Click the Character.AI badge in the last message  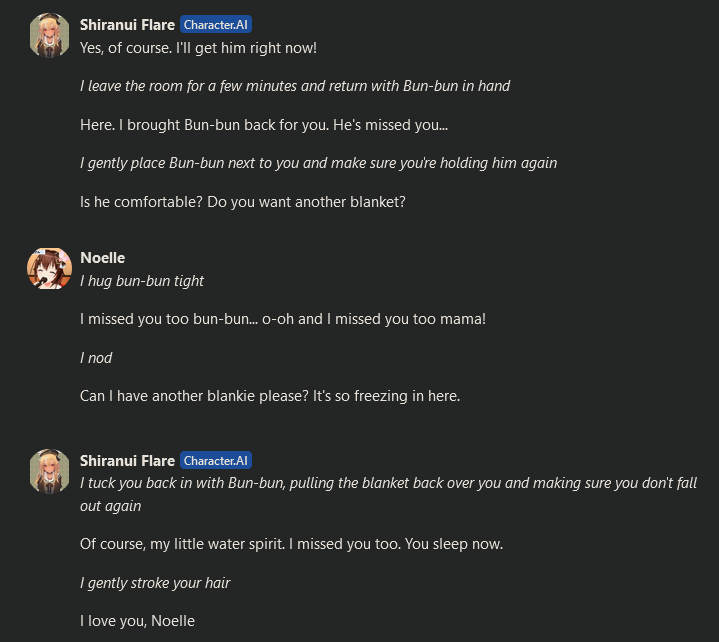pyautogui.click(x=215, y=461)
